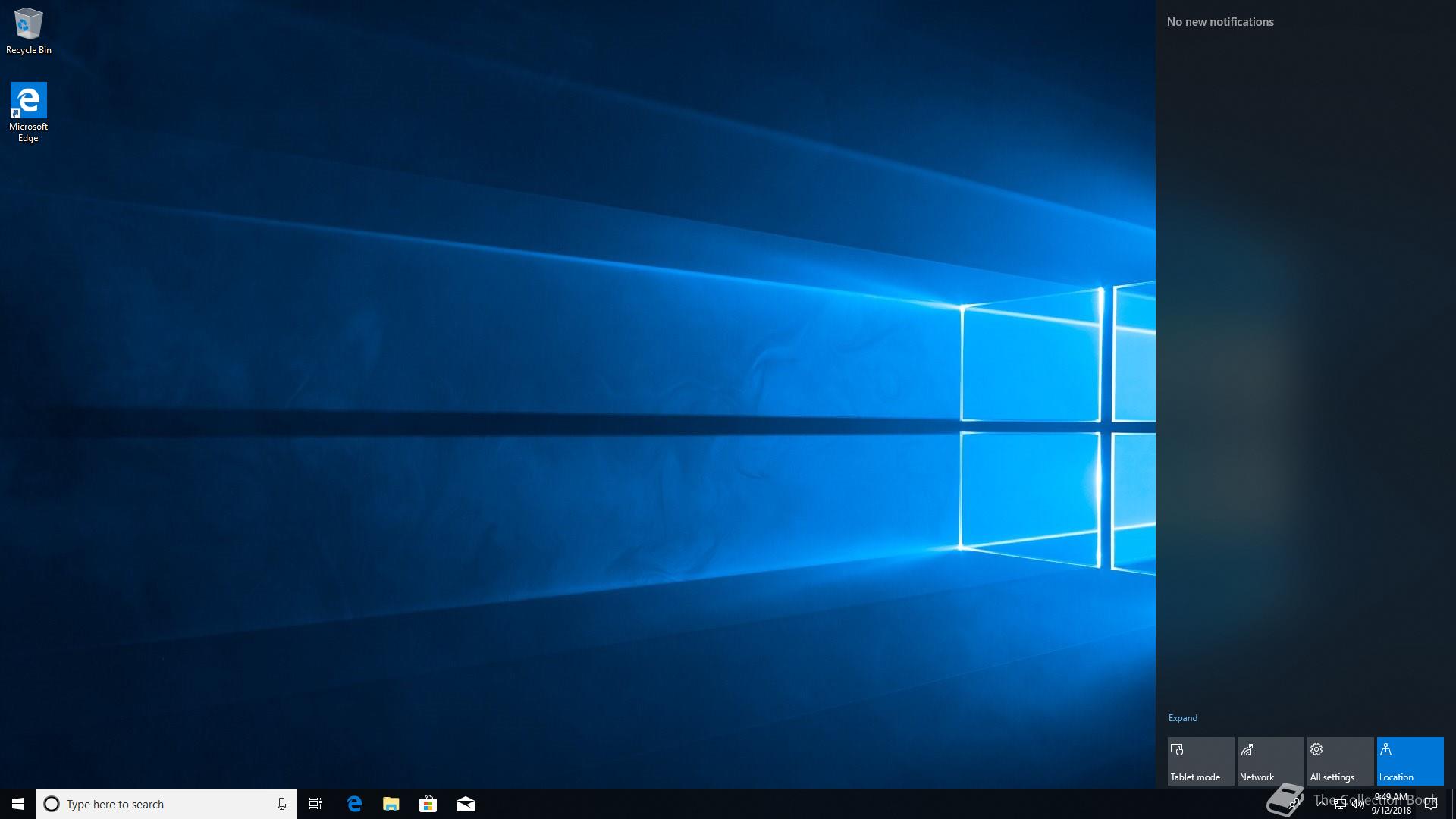Close Action Center via notification icon

point(1431,804)
